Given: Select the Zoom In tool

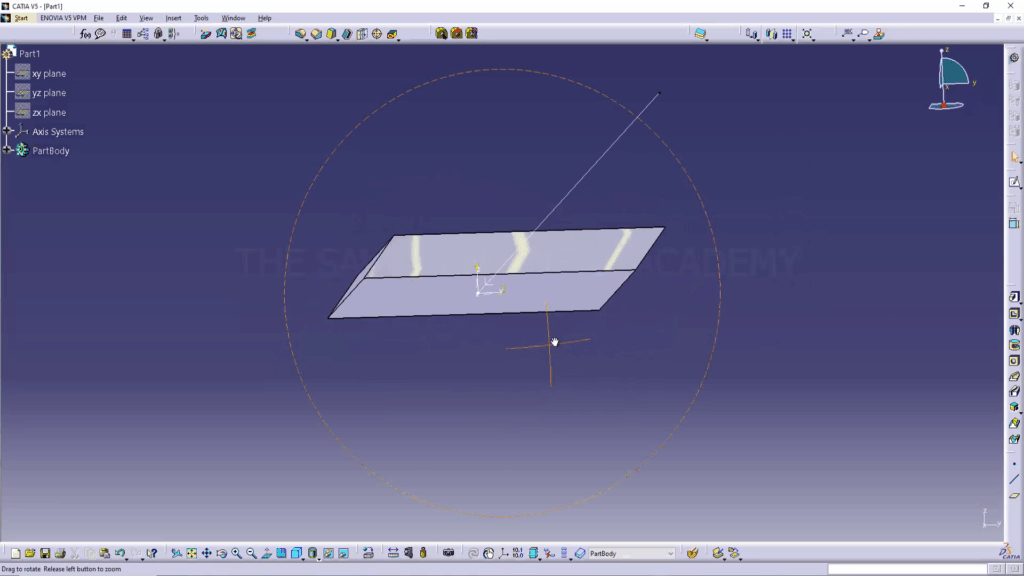Looking at the screenshot, I should 237,553.
